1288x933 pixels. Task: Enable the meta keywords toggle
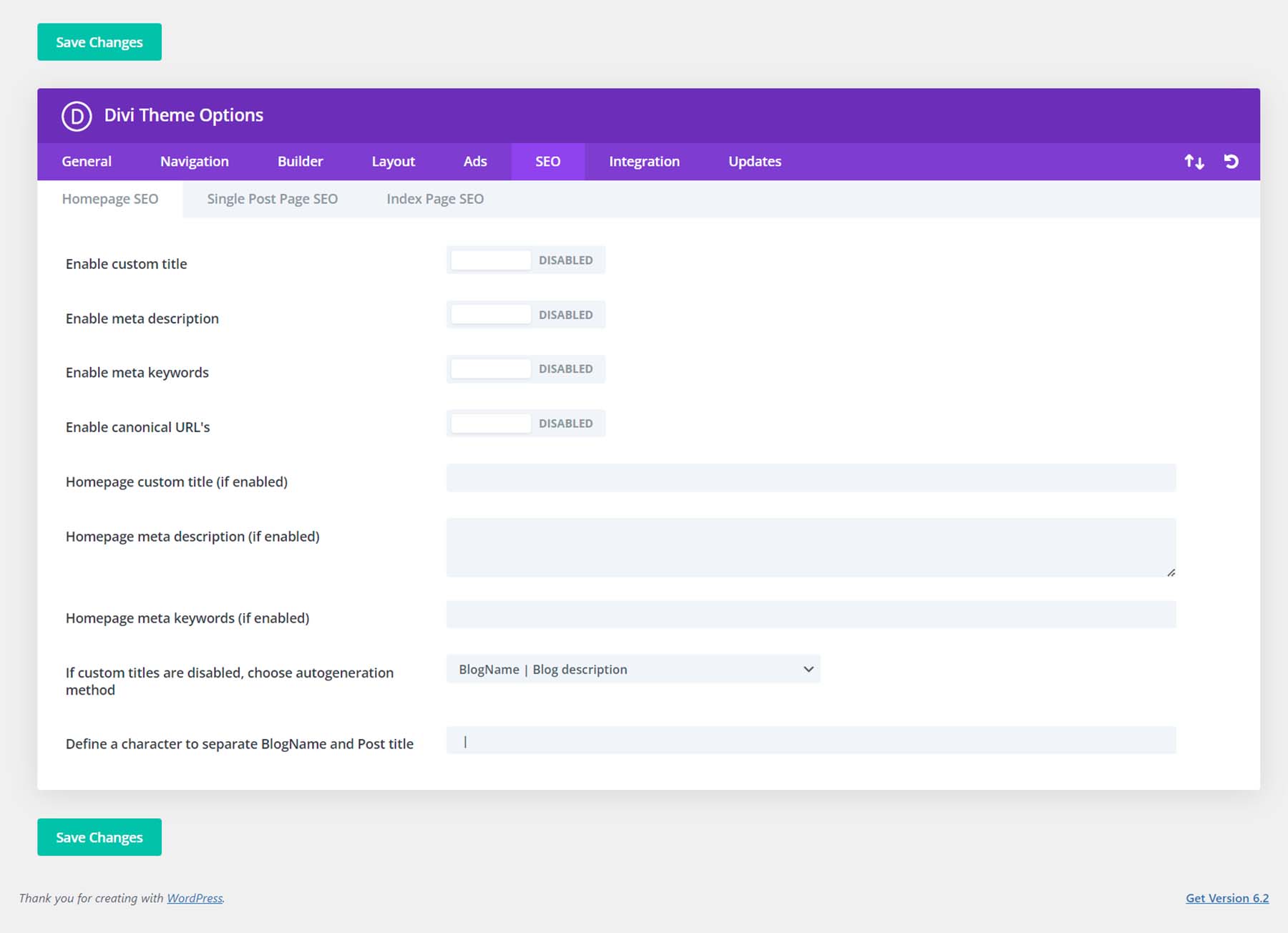click(490, 368)
